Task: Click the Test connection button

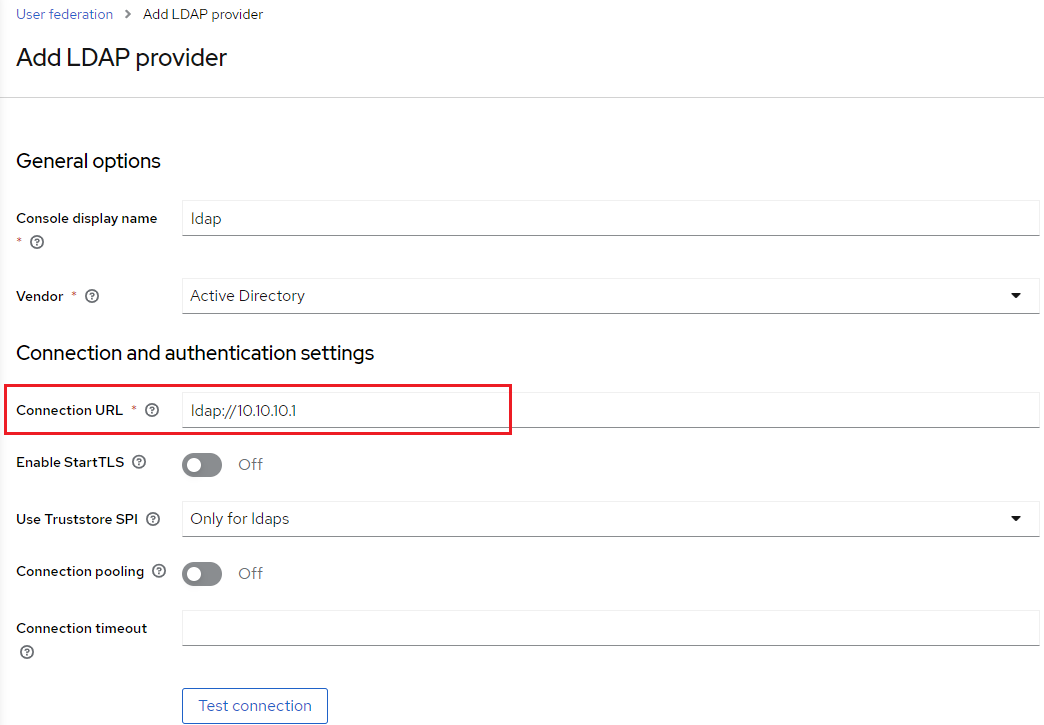Action: [255, 705]
